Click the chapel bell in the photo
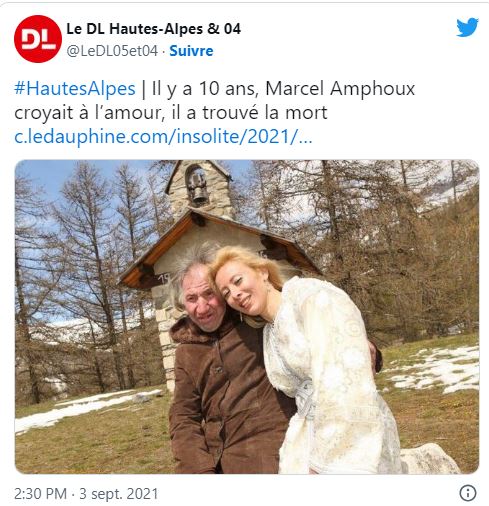489x506 pixels. click(x=199, y=189)
